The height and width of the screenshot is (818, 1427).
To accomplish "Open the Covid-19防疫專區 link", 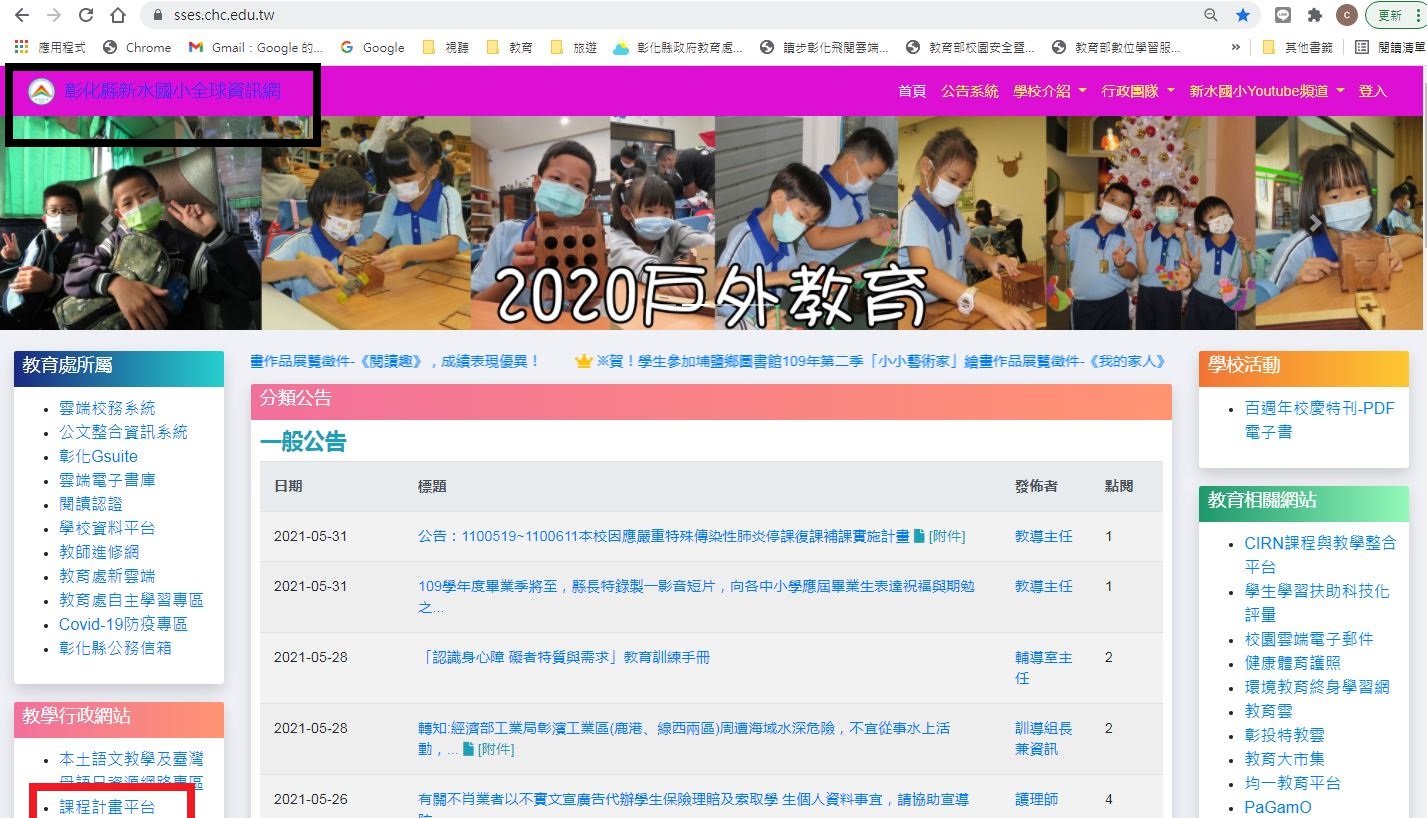I will tap(123, 624).
